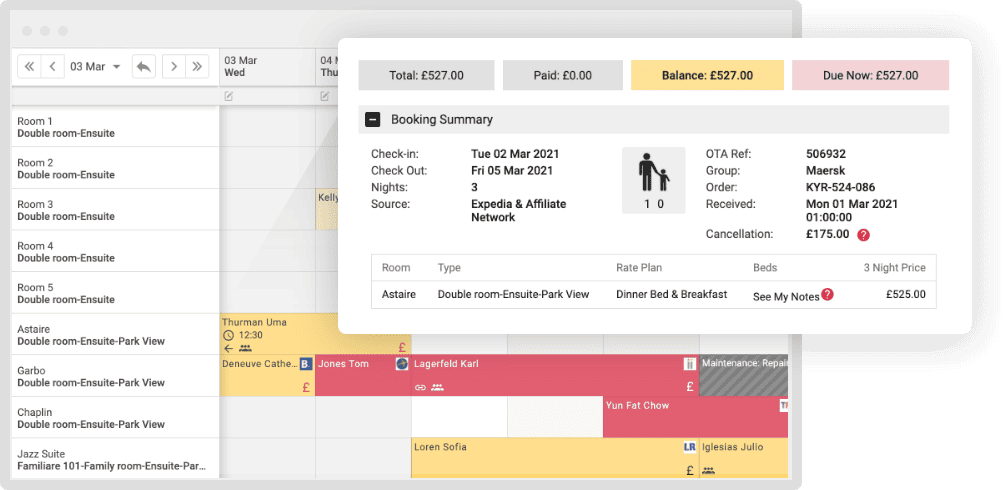Viewport: 1004px width, 490px height.
Task: Click the 03 Mar Wed column header
Action: click(267, 67)
